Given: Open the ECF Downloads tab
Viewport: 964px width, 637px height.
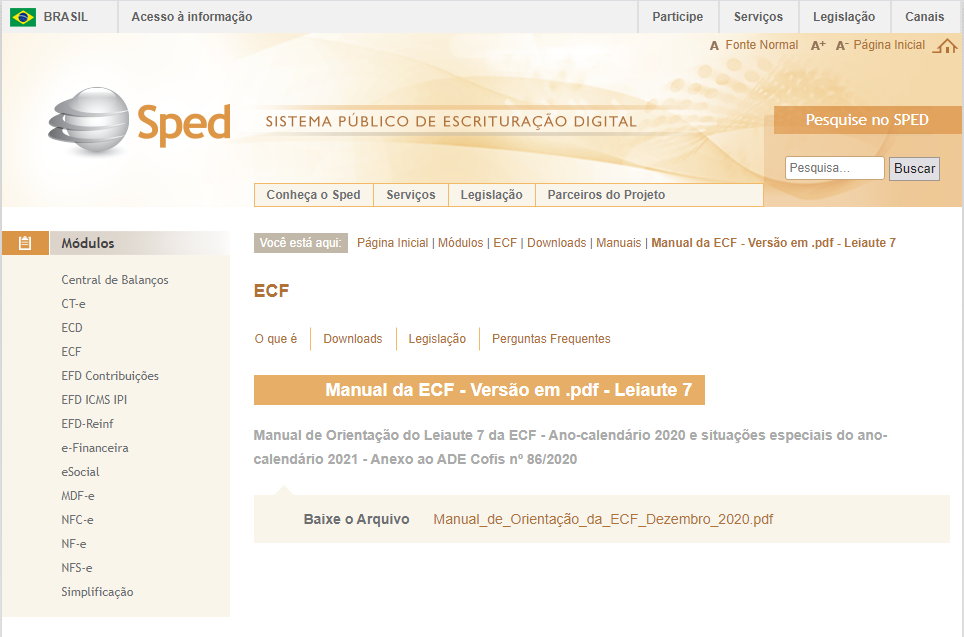Looking at the screenshot, I should [353, 339].
